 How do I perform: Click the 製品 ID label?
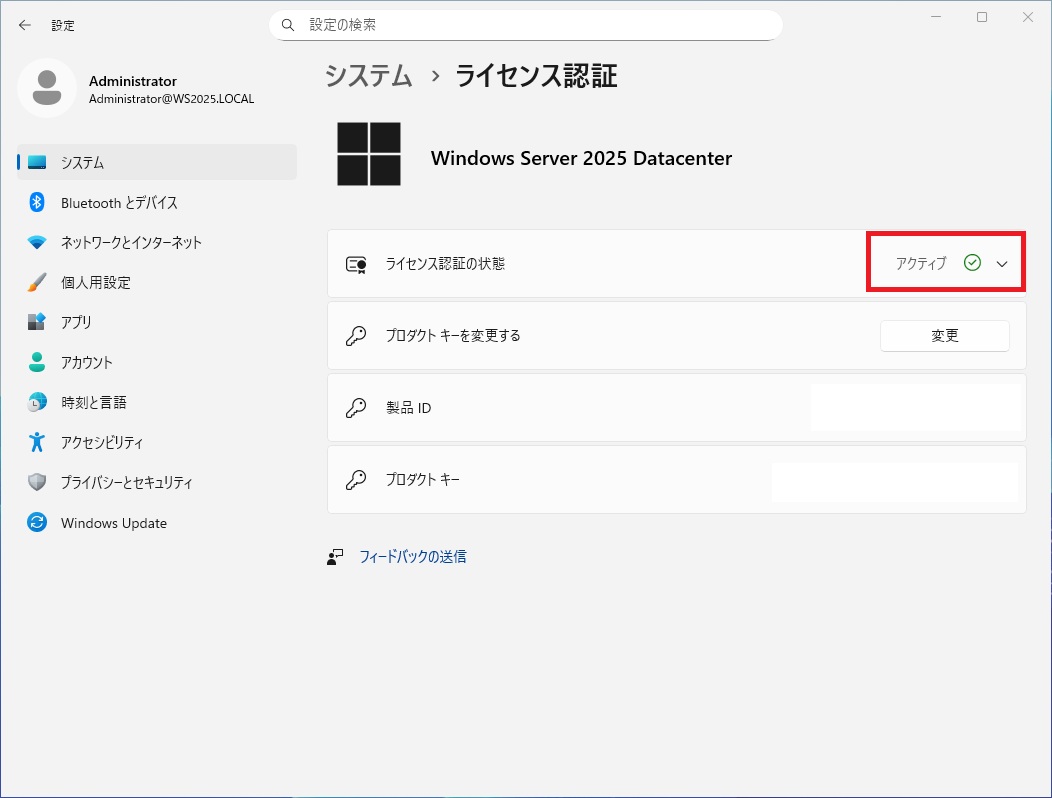point(408,407)
